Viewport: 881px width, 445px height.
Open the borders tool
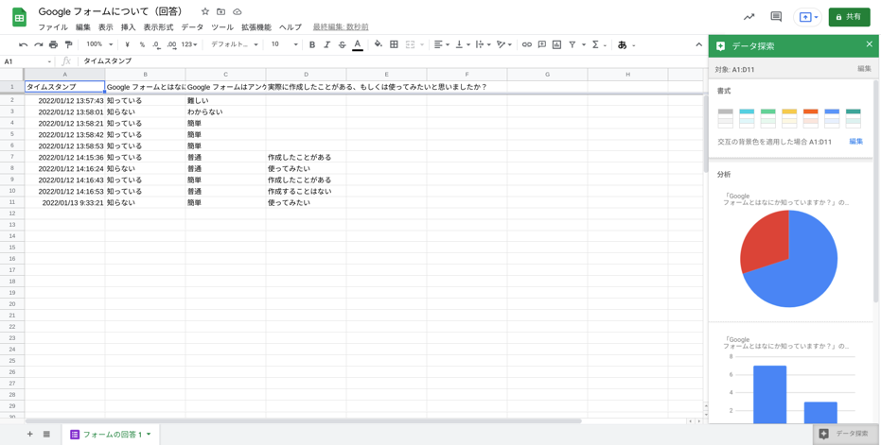pos(394,44)
